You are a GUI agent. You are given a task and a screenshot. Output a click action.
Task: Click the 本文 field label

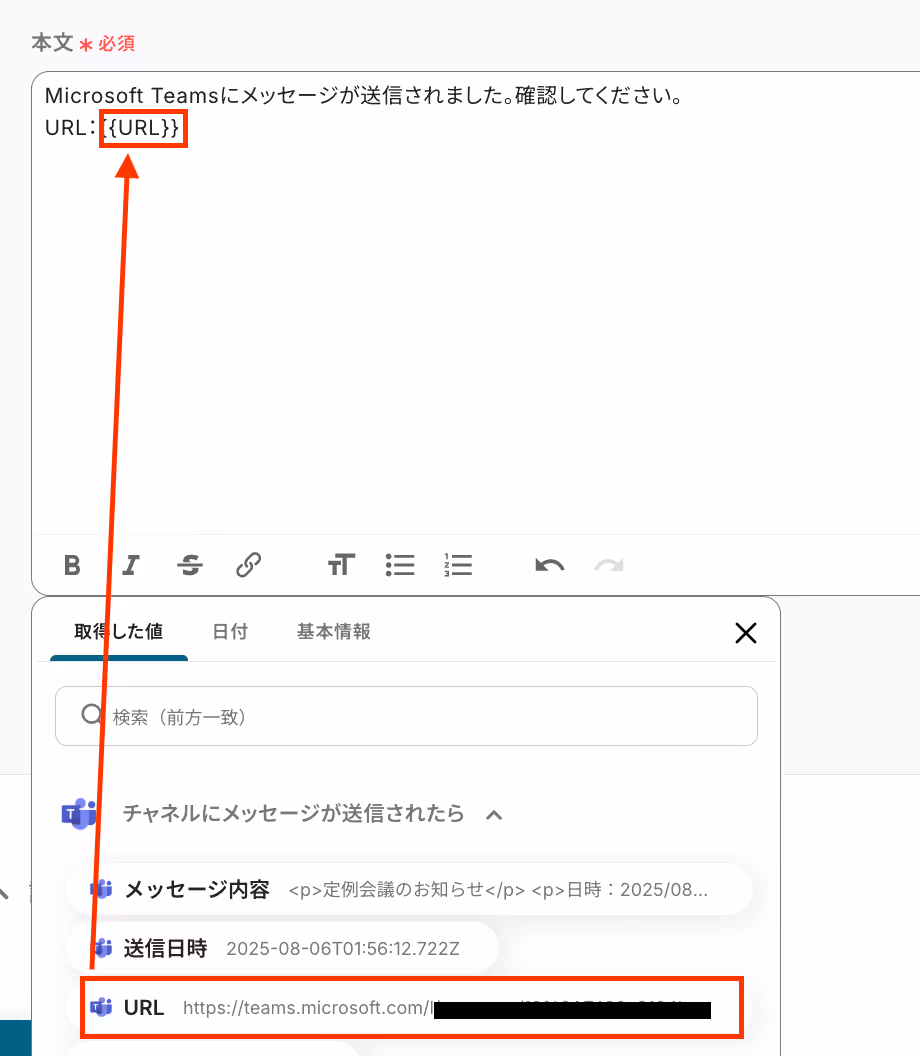click(x=52, y=42)
